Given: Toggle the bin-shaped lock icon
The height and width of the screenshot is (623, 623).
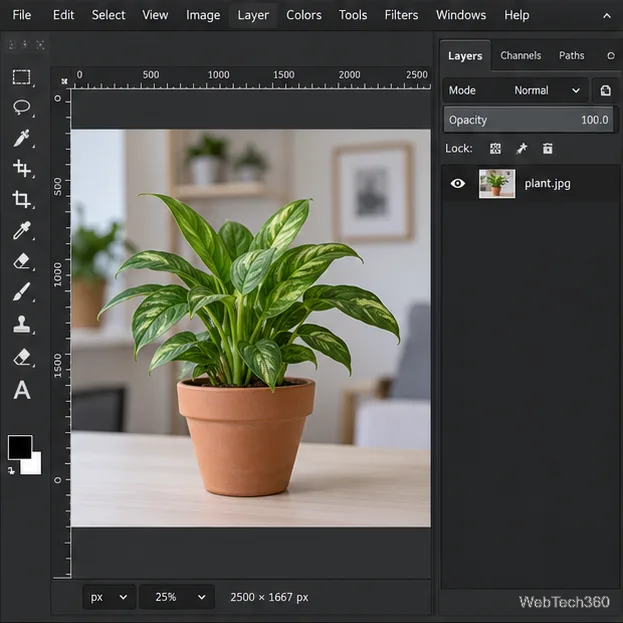Looking at the screenshot, I should tap(548, 149).
